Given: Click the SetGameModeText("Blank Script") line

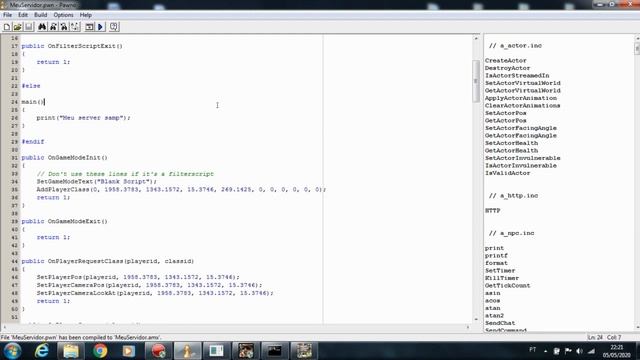Looking at the screenshot, I should [96, 182].
